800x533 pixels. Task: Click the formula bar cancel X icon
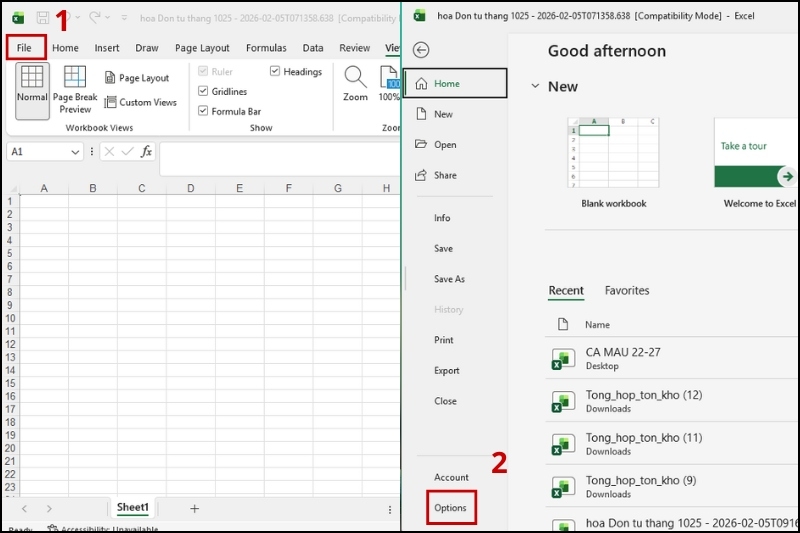pos(109,151)
